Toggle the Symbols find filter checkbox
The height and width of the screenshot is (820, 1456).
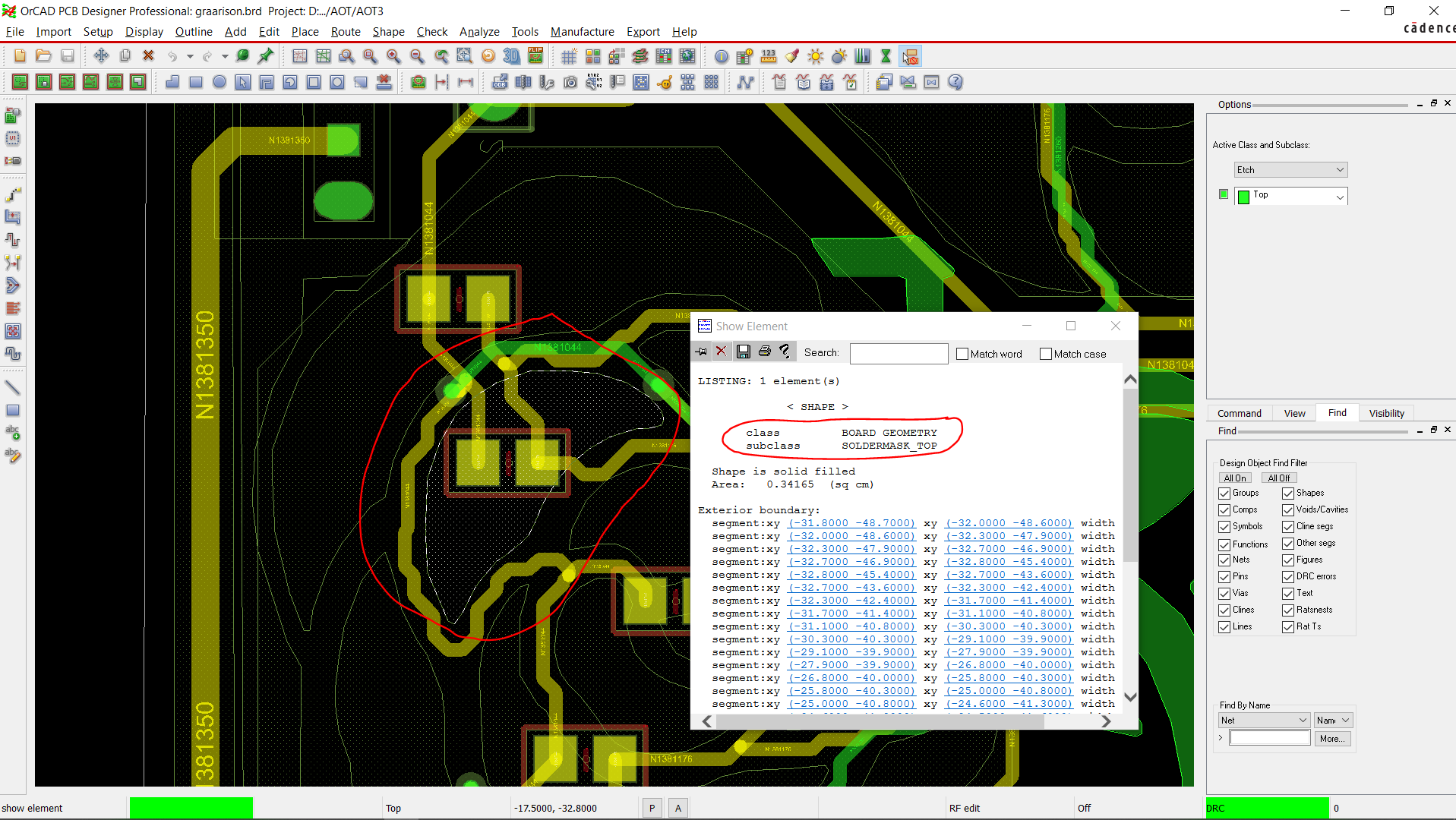pos(1224,527)
